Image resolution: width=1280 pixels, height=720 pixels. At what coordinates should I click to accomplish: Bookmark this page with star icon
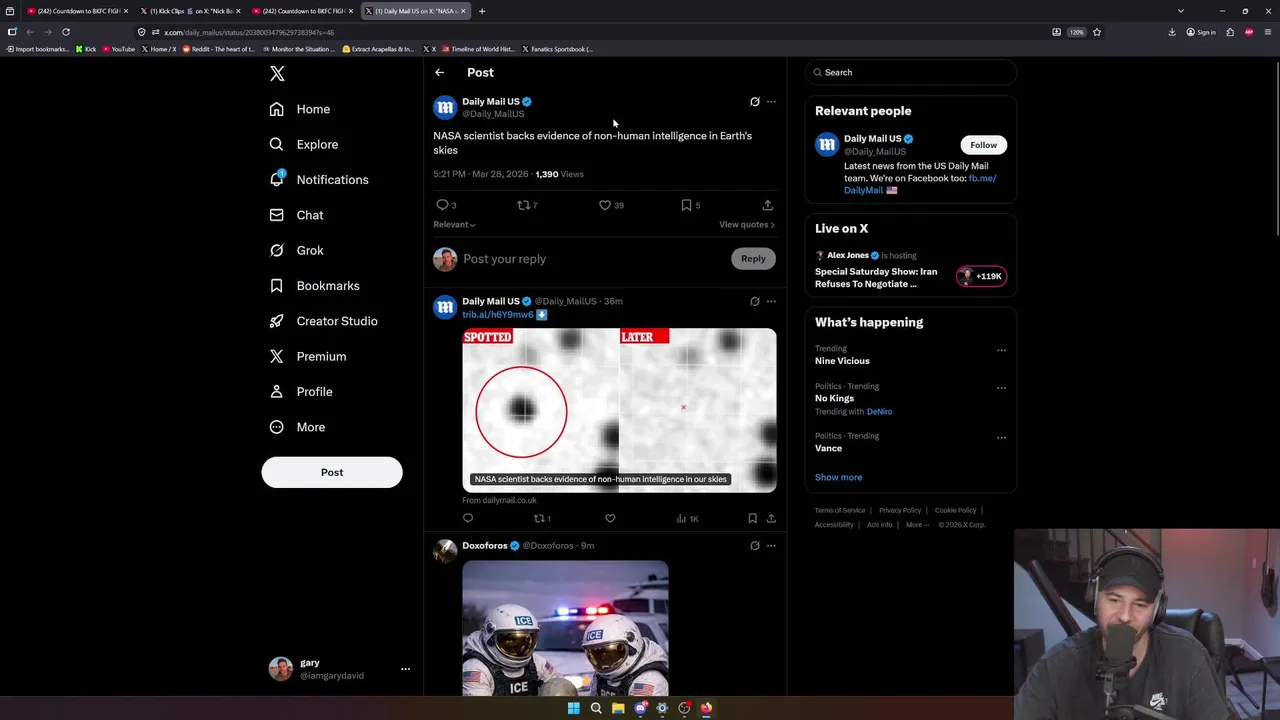[1097, 32]
